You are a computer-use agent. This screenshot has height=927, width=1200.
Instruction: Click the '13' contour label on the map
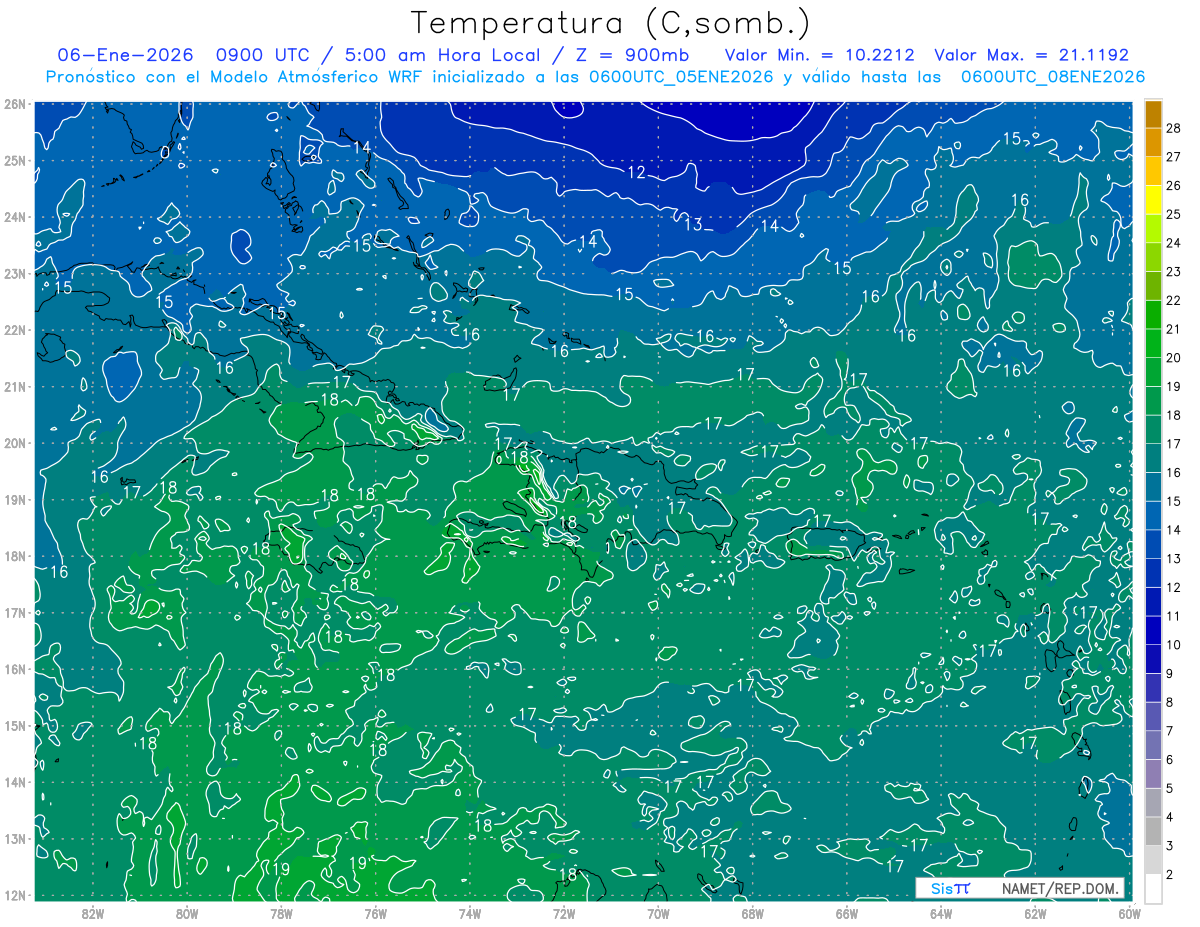coord(693,224)
